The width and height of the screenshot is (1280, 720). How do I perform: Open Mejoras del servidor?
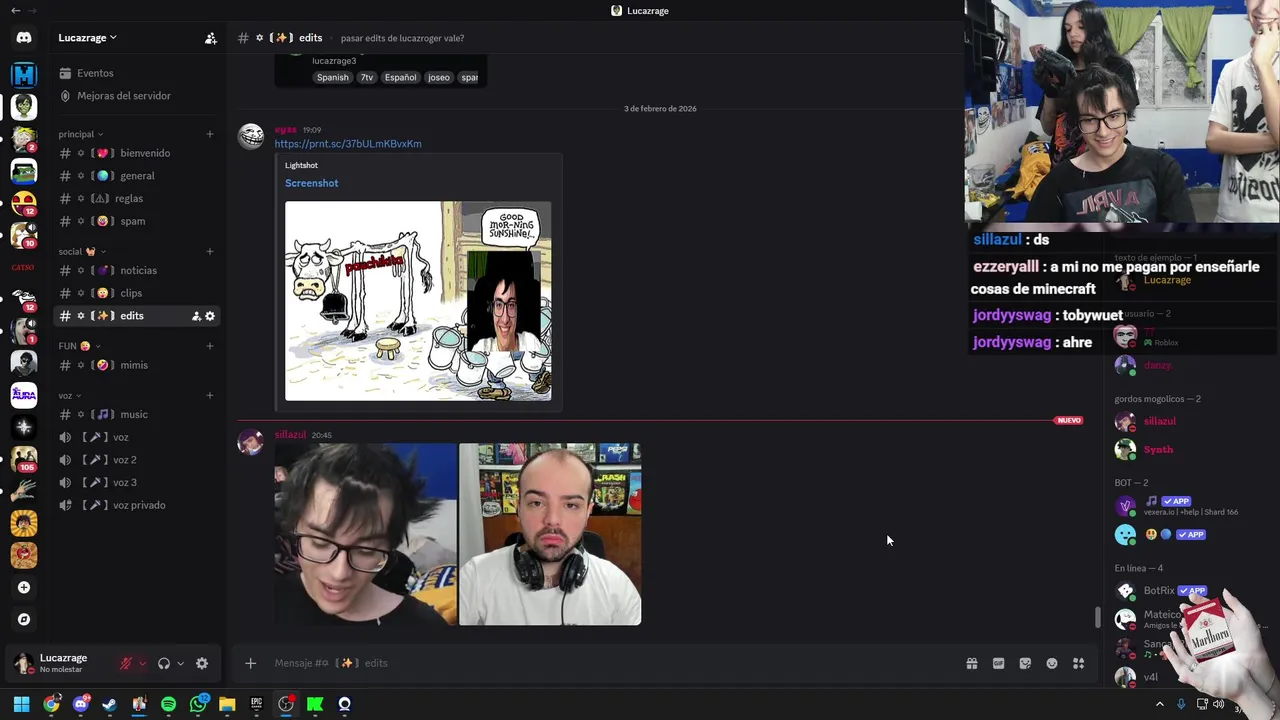pyautogui.click(x=124, y=96)
